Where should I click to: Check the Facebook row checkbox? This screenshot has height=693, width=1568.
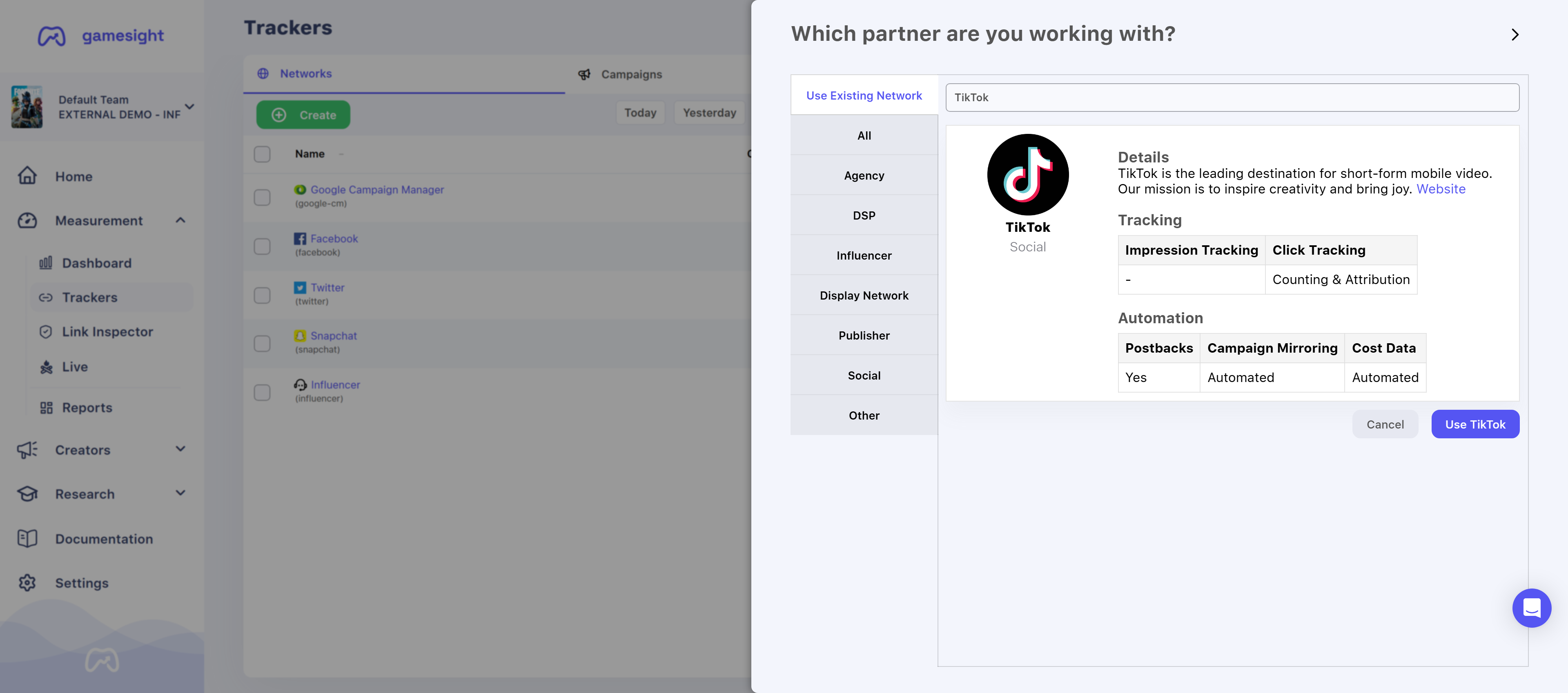(262, 247)
